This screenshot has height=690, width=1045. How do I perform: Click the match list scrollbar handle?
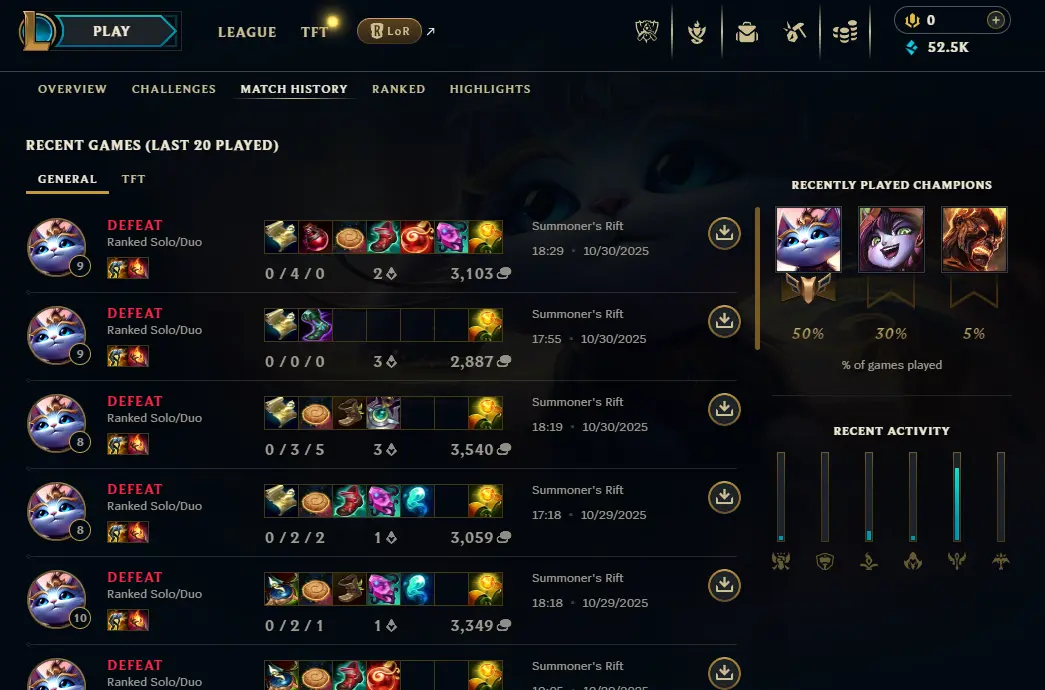coord(757,278)
